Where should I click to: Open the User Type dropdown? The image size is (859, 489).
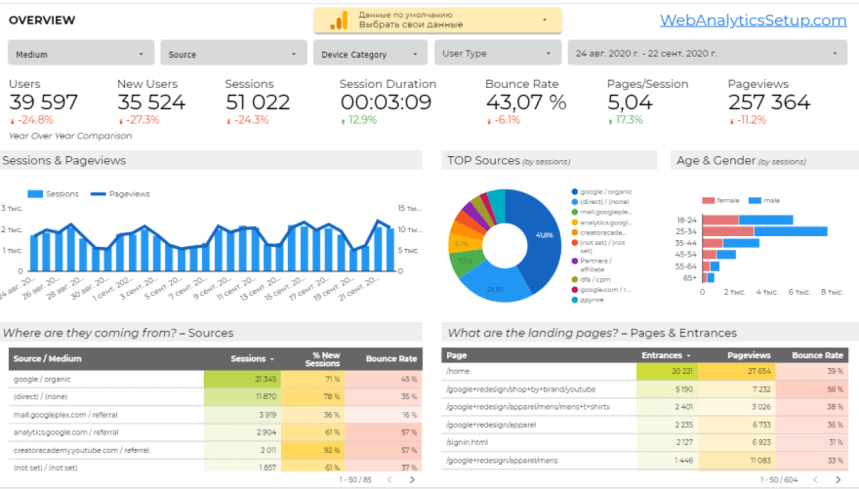click(x=497, y=53)
